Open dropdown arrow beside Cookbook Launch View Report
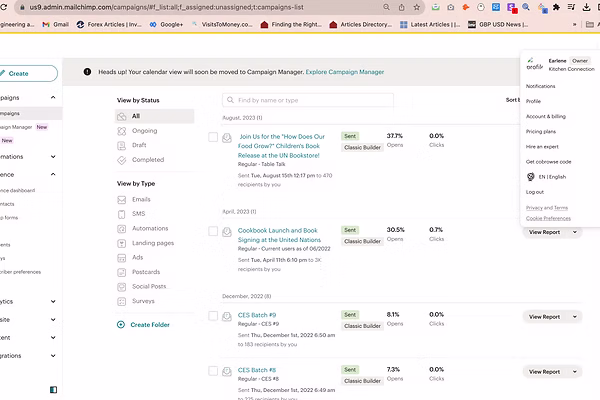The image size is (600, 400). [x=575, y=232]
